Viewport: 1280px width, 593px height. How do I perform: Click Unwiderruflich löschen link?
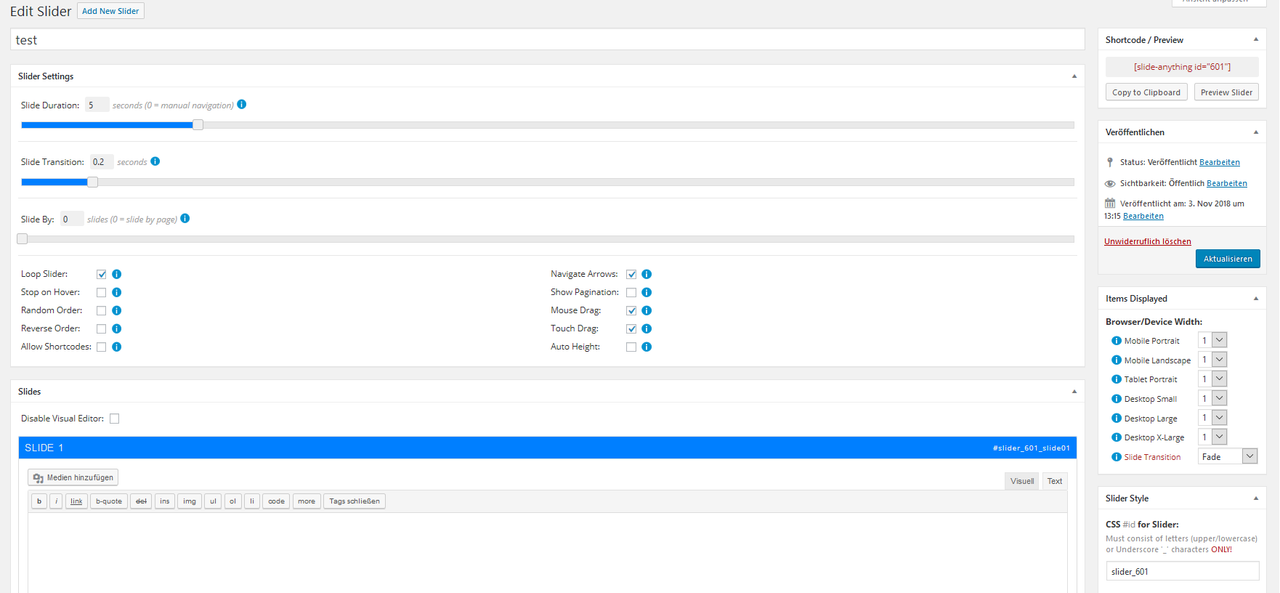point(1147,241)
